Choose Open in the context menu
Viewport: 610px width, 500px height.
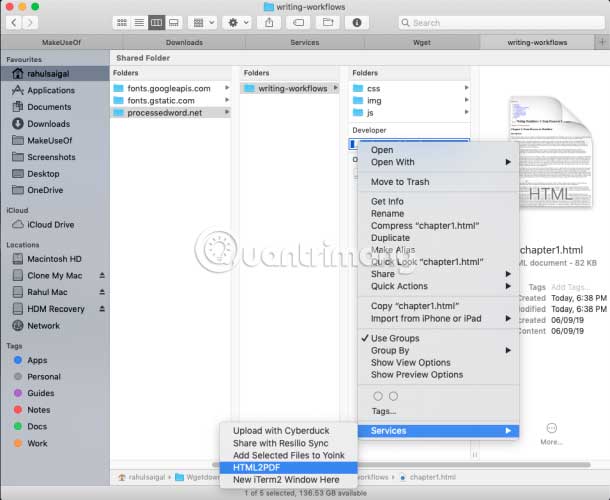click(x=438, y=150)
